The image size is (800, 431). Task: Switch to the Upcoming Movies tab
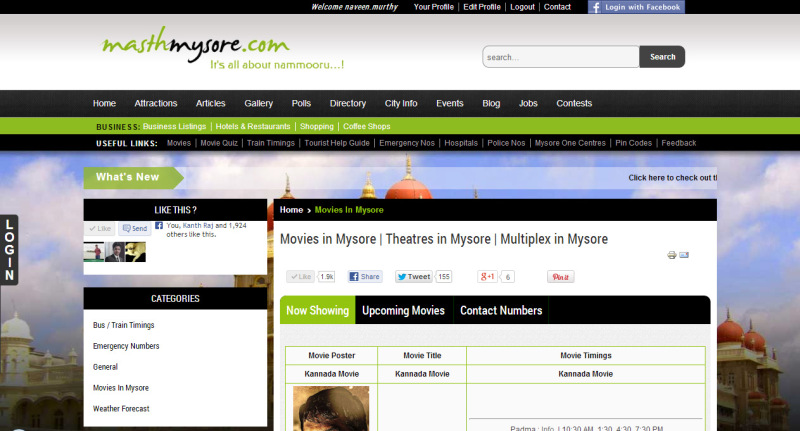403,311
